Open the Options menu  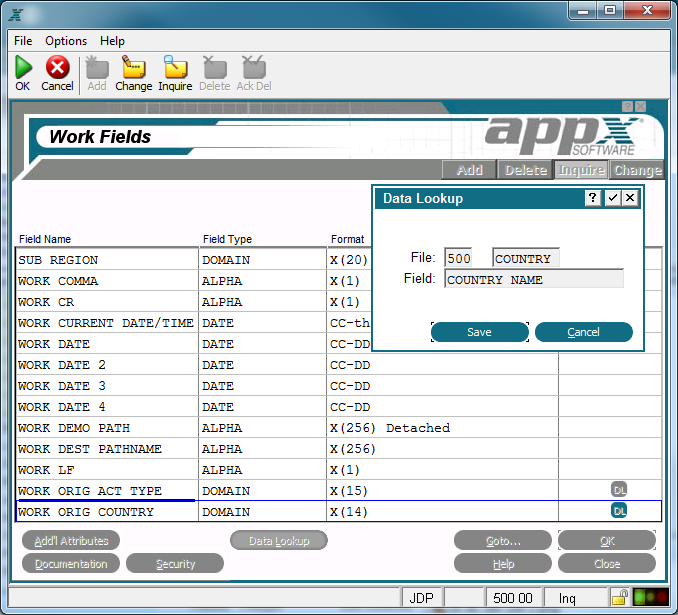point(66,41)
